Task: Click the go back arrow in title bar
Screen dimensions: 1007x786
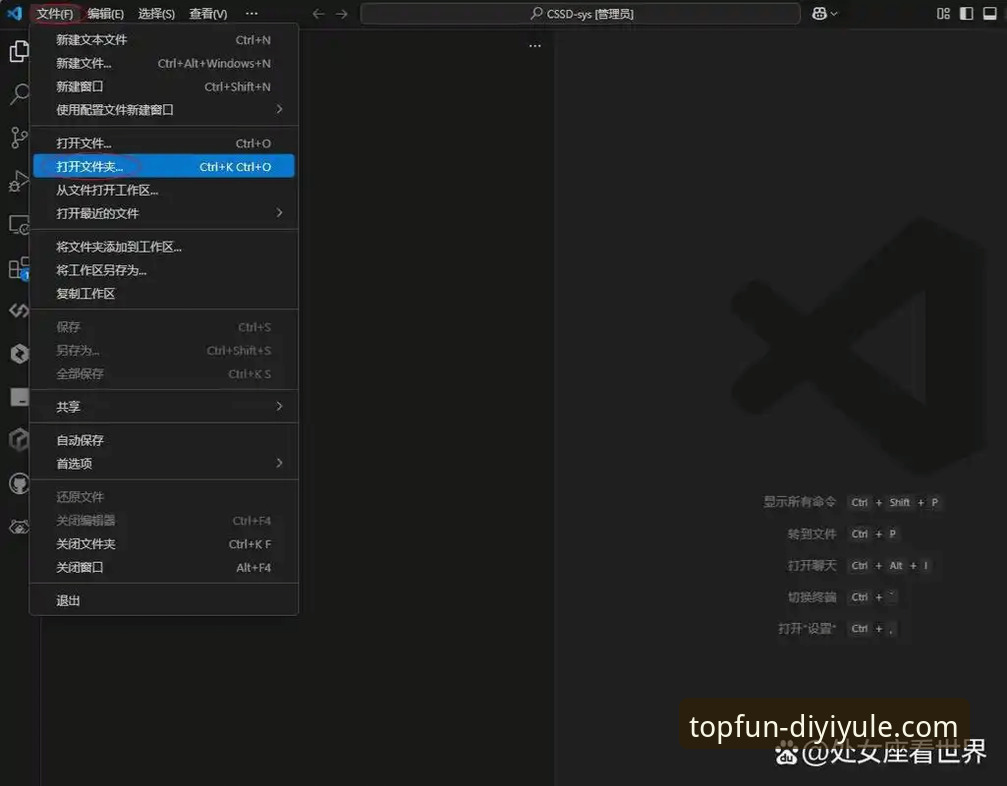Action: (318, 14)
